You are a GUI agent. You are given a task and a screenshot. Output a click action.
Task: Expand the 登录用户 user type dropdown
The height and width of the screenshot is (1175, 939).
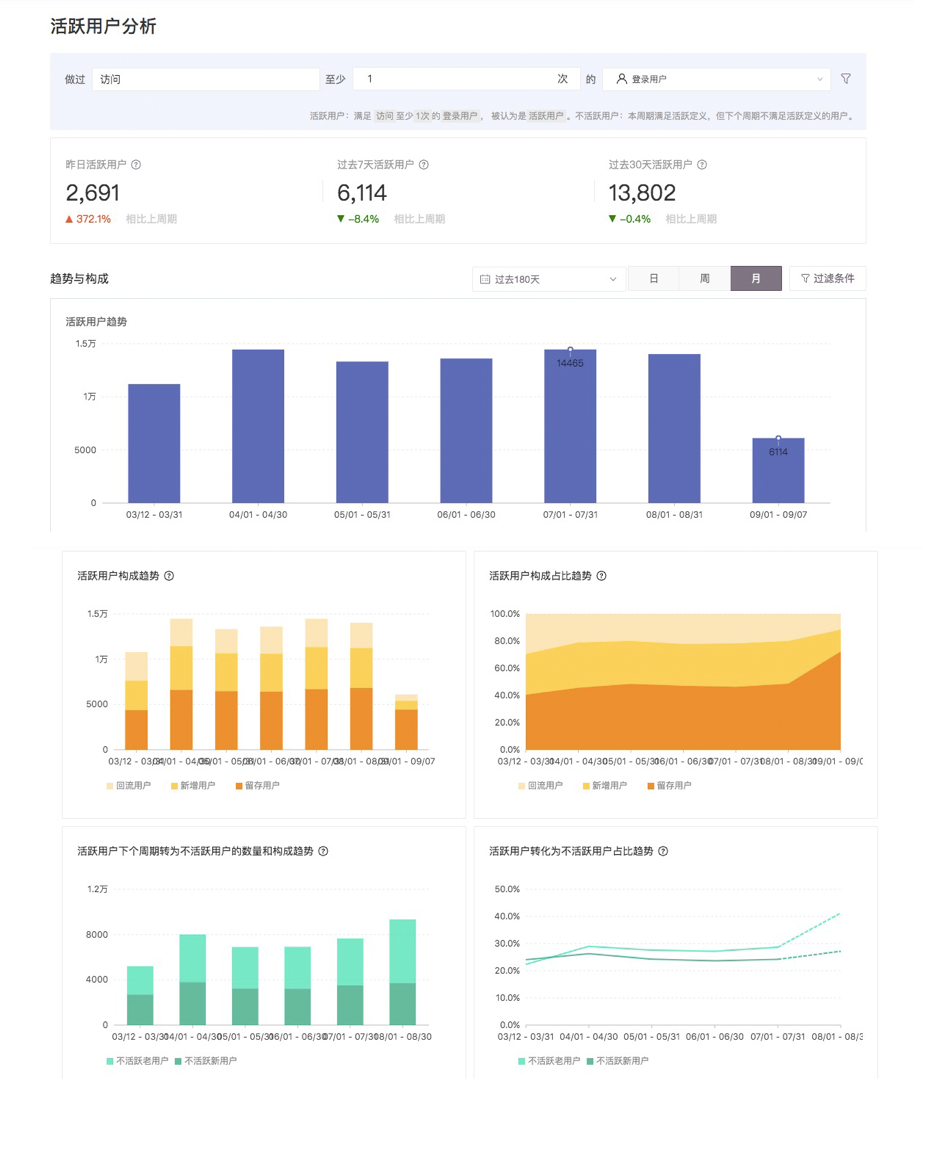tap(717, 79)
